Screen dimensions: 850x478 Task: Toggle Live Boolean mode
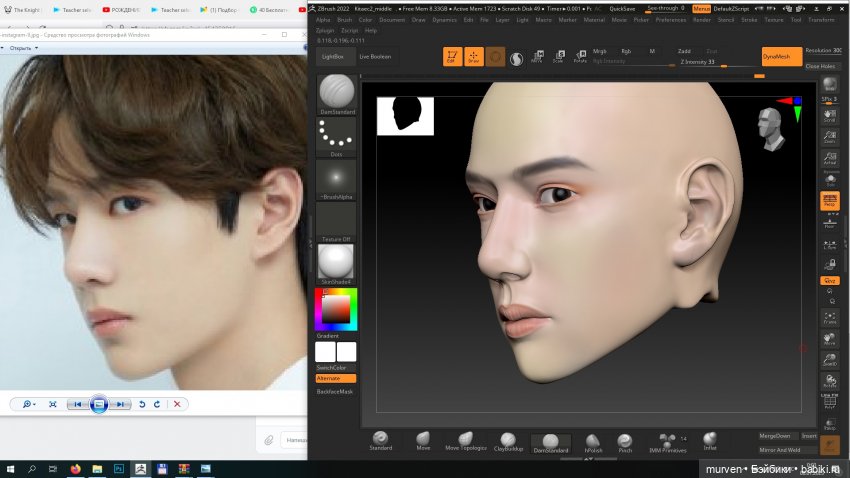[375, 56]
